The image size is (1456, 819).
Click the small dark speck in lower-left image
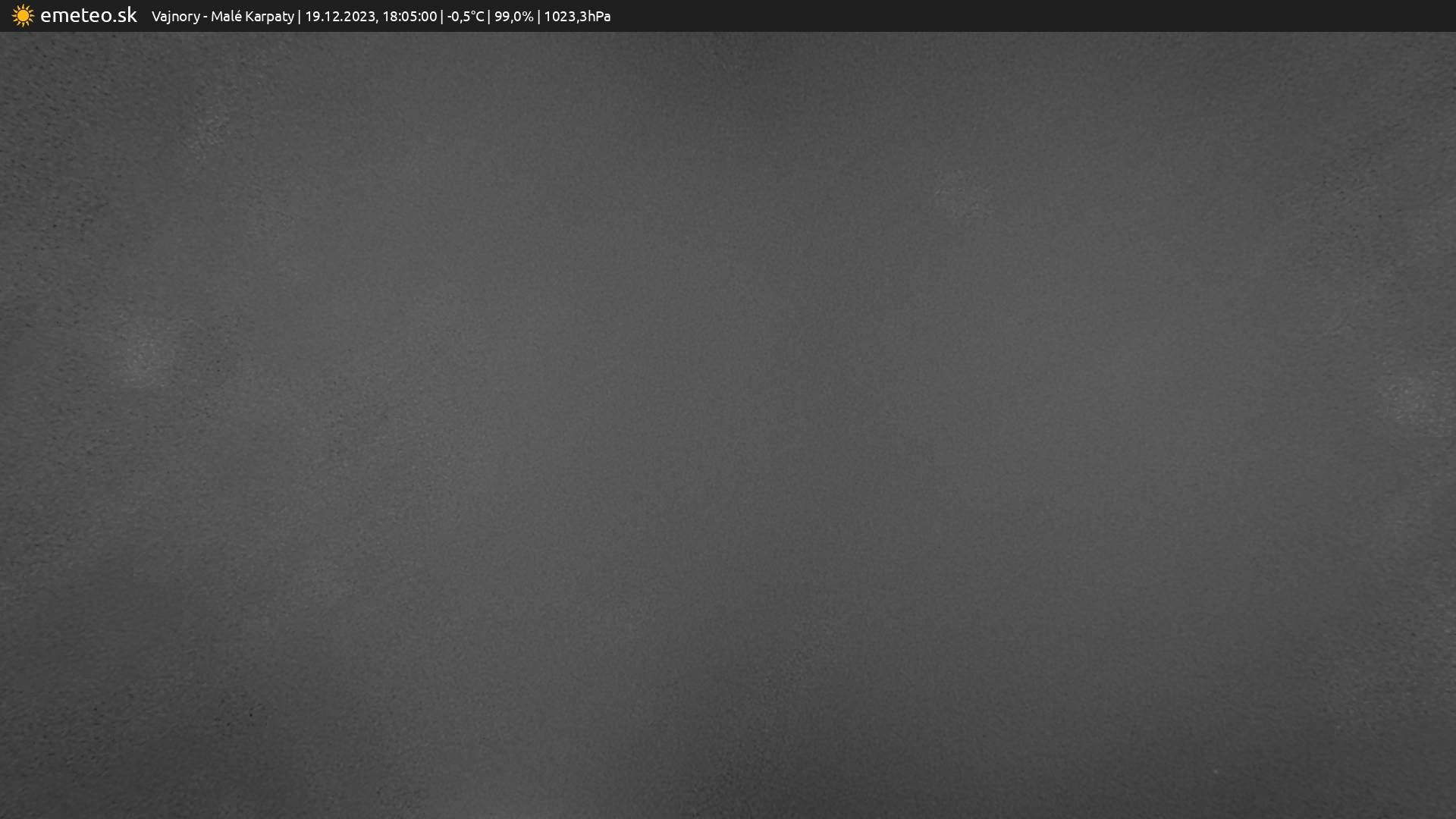tap(251, 714)
